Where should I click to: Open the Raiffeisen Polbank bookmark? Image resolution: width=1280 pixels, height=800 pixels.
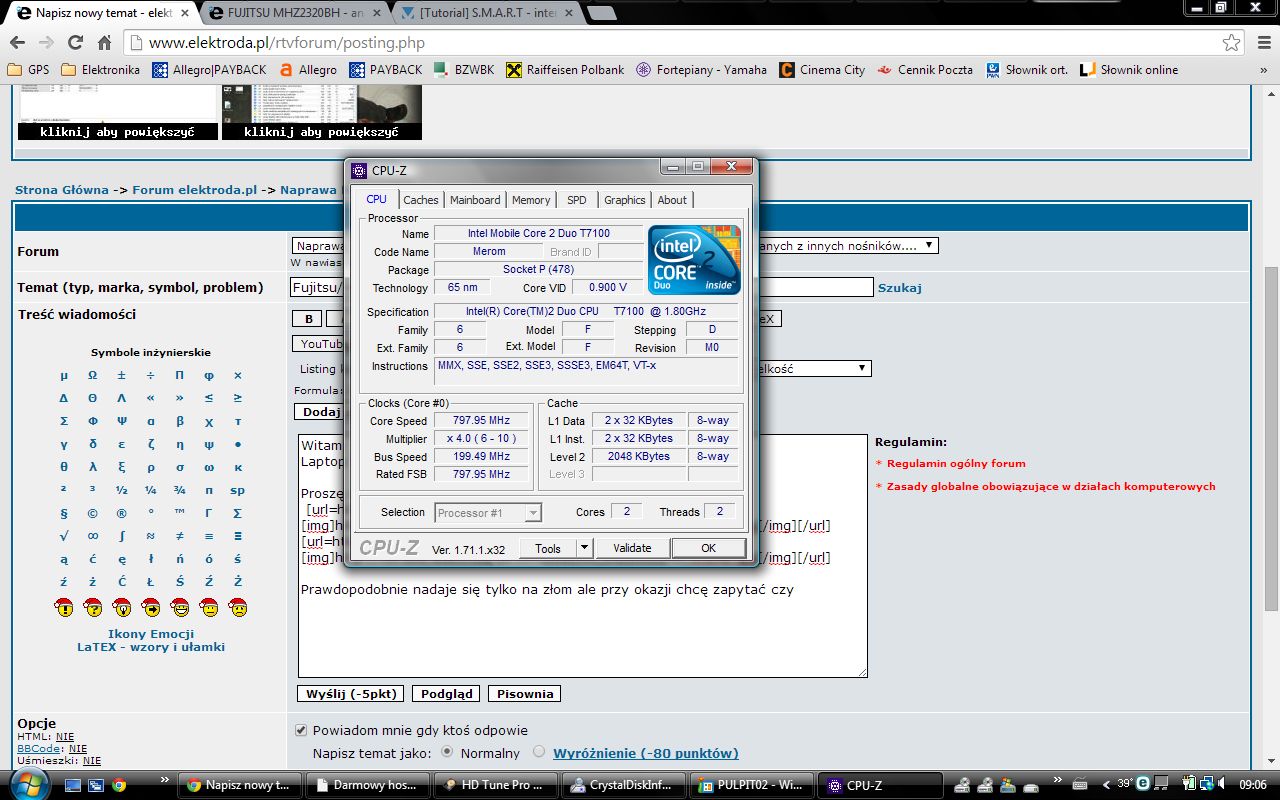point(564,70)
